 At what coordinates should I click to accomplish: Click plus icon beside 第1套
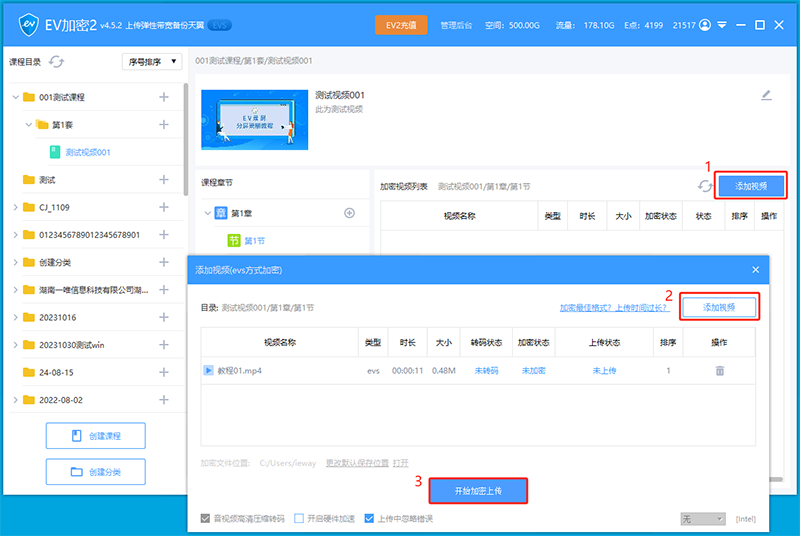pyautogui.click(x=164, y=124)
